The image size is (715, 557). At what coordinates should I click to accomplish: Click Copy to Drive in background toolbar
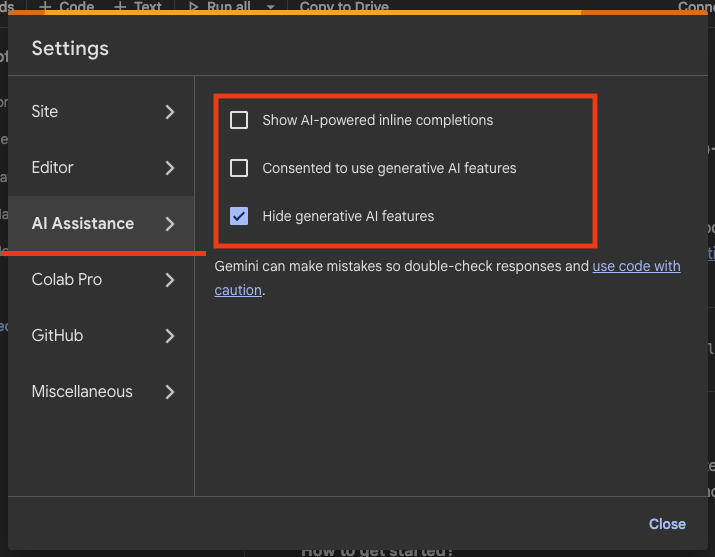[344, 5]
